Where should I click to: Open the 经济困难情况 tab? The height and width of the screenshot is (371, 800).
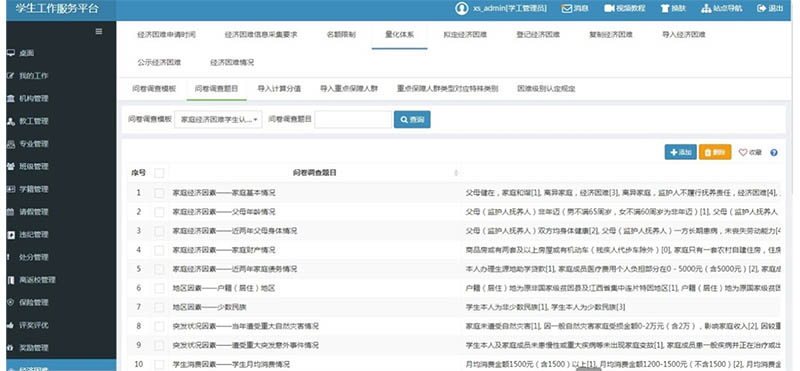click(232, 63)
